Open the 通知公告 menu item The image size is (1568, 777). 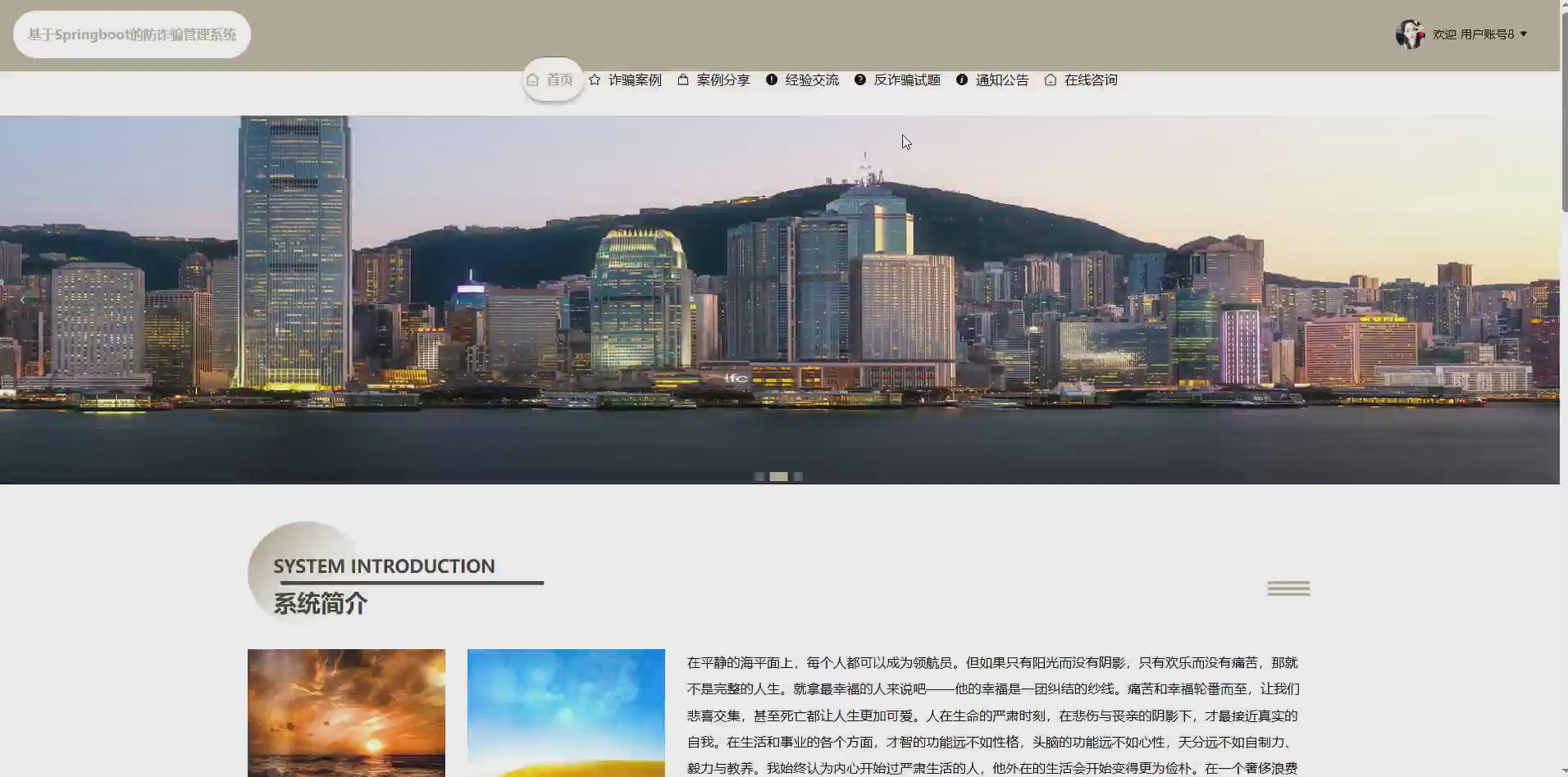[x=1002, y=80]
